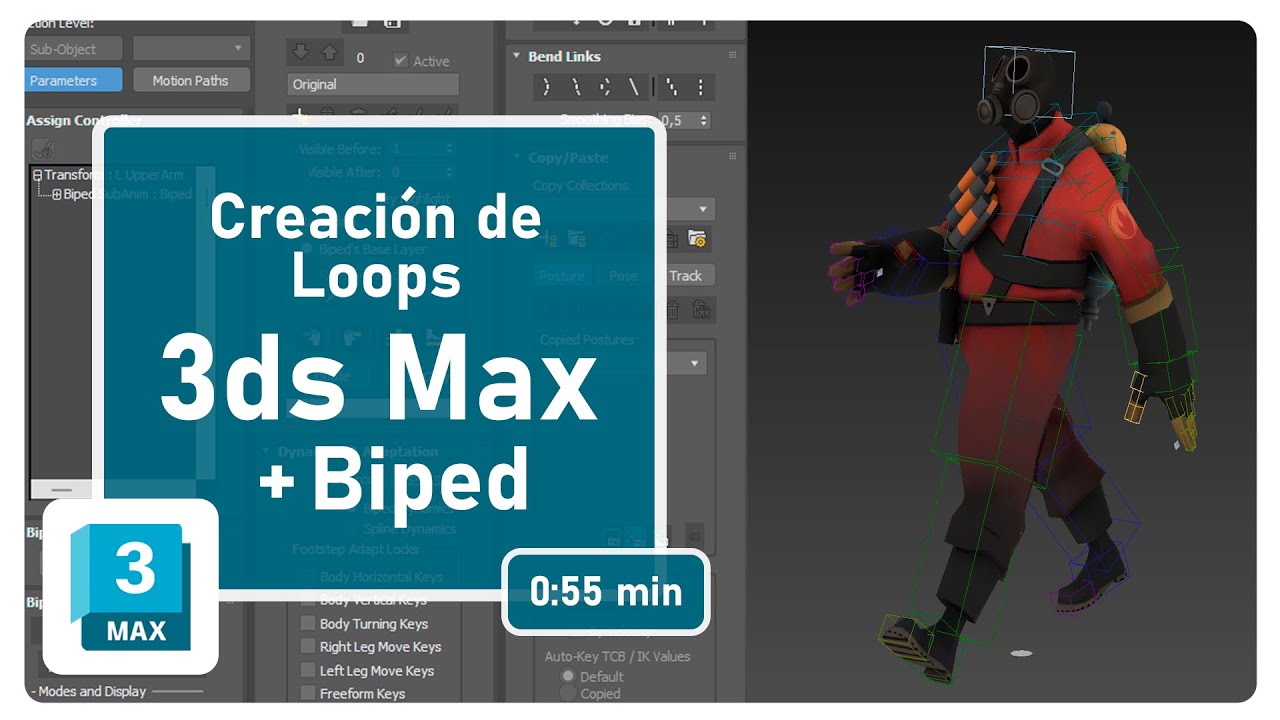This screenshot has width=1280, height=720.
Task: Select the Default radio button
Action: (x=567, y=676)
